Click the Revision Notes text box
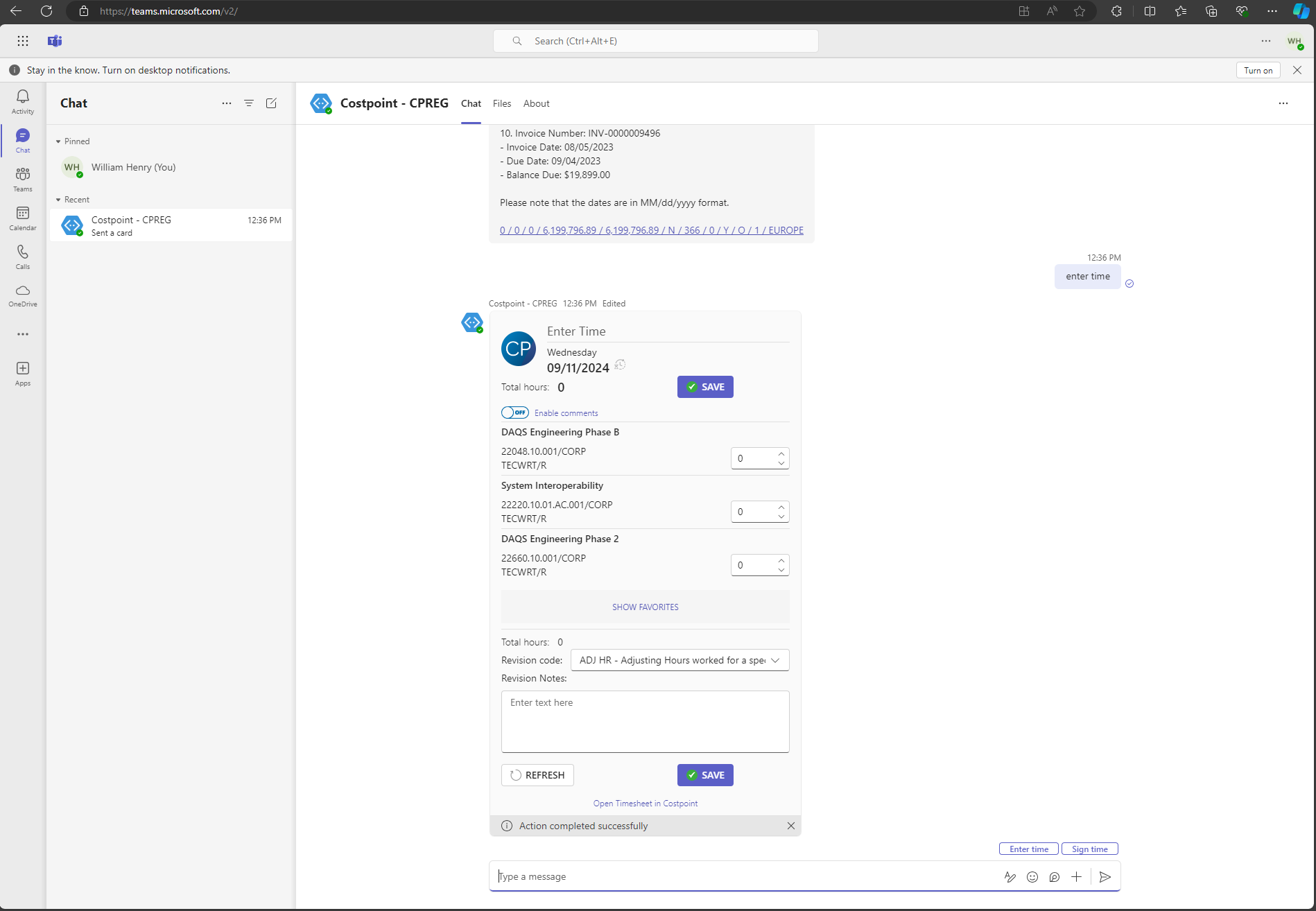1316x911 pixels. click(x=645, y=721)
